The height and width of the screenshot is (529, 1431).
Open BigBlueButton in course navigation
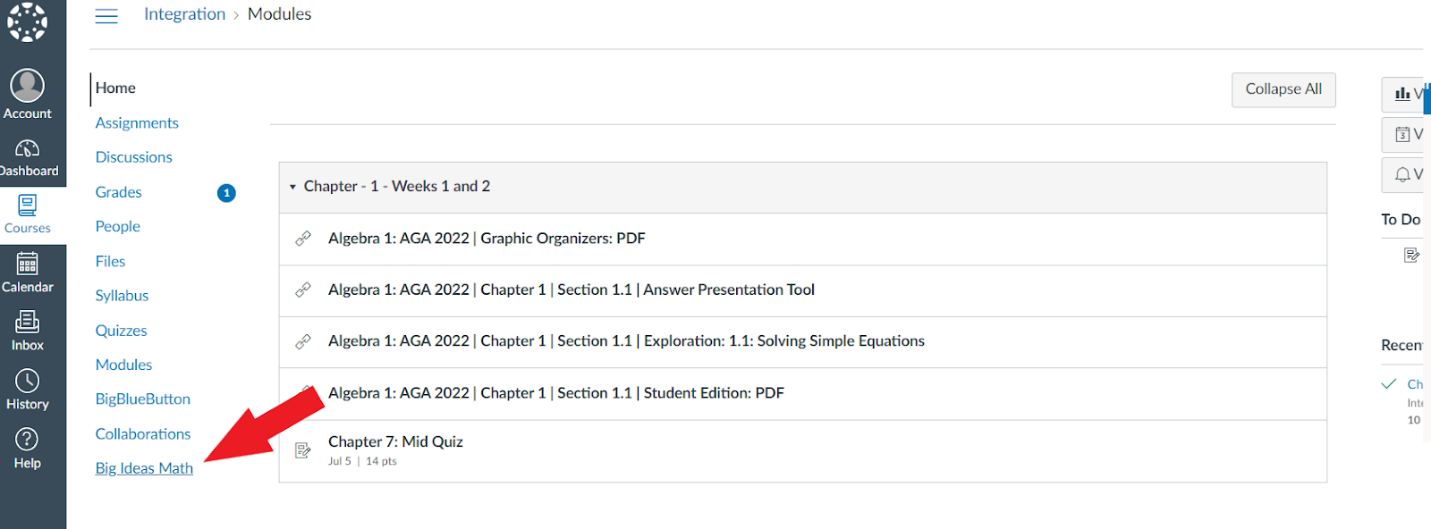pyautogui.click(x=143, y=399)
